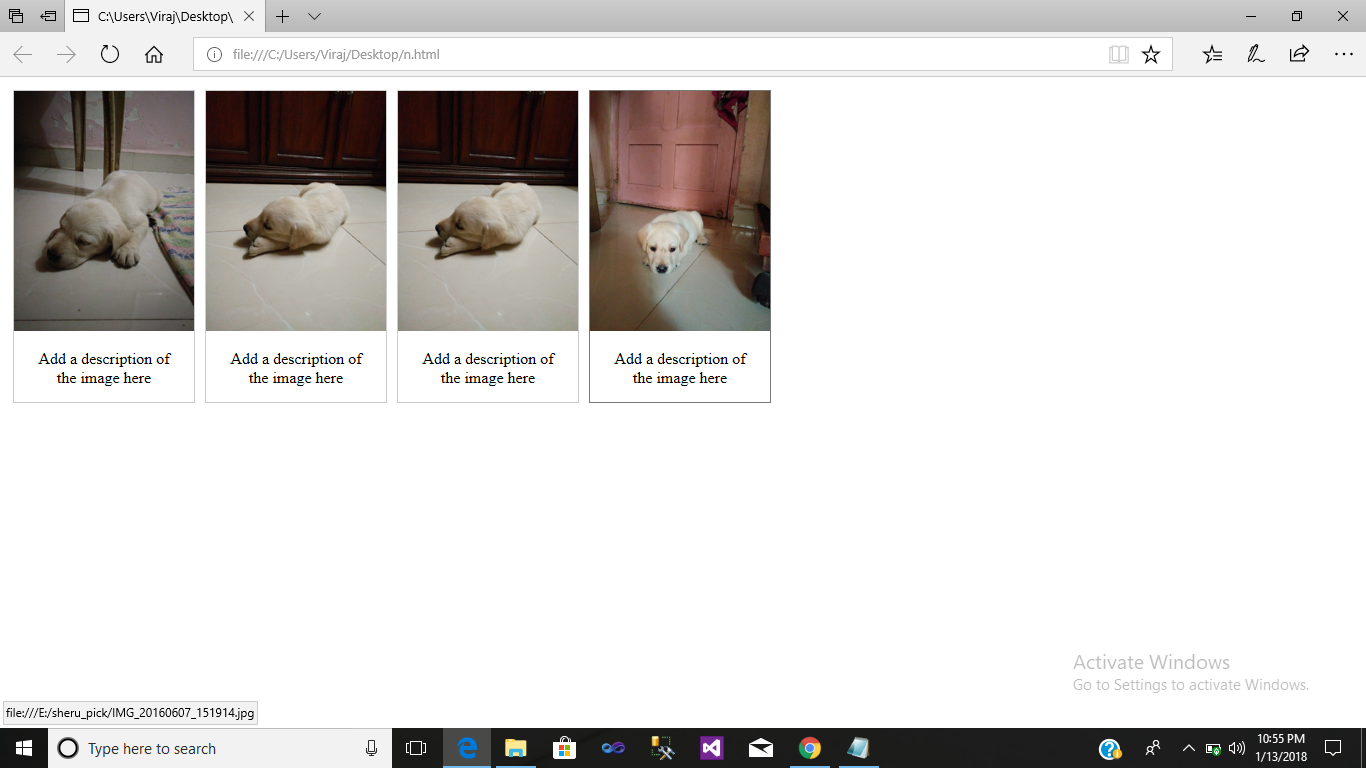Add the current page to Favorites
This screenshot has height=768, width=1366.
click(1150, 54)
